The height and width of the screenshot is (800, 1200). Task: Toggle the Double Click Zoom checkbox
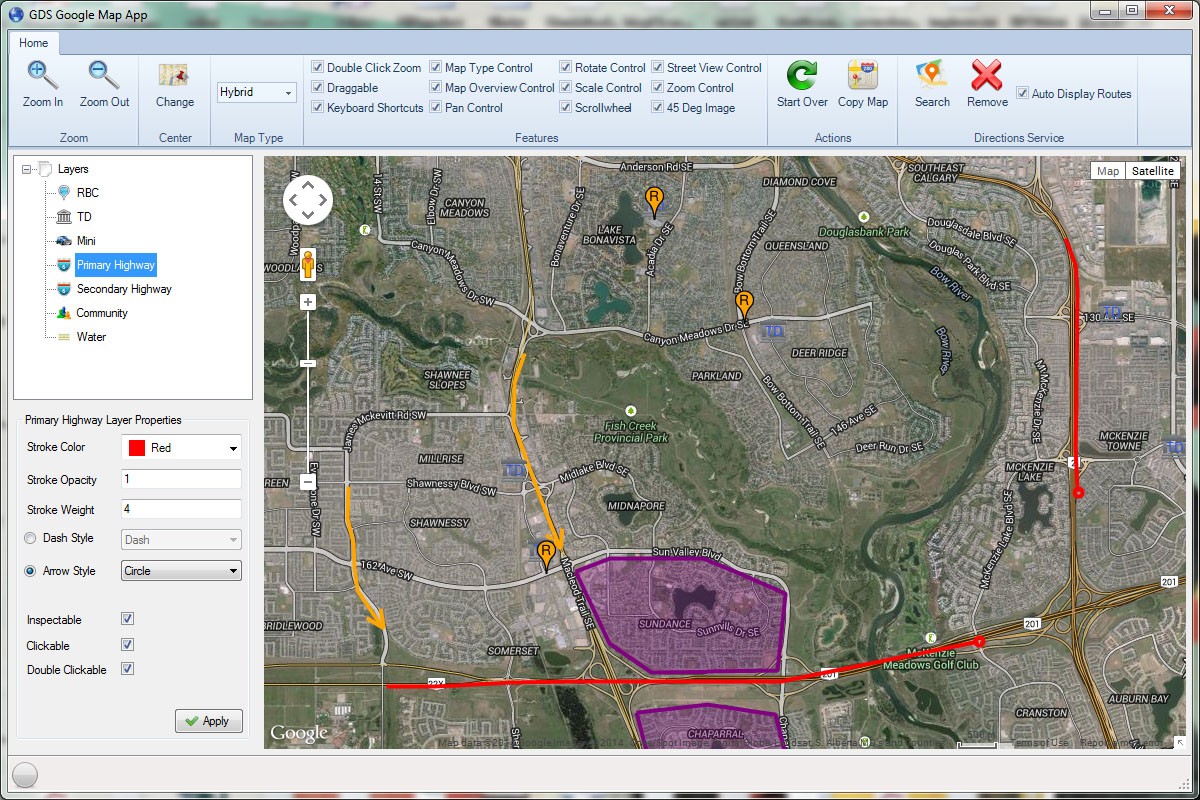[317, 68]
